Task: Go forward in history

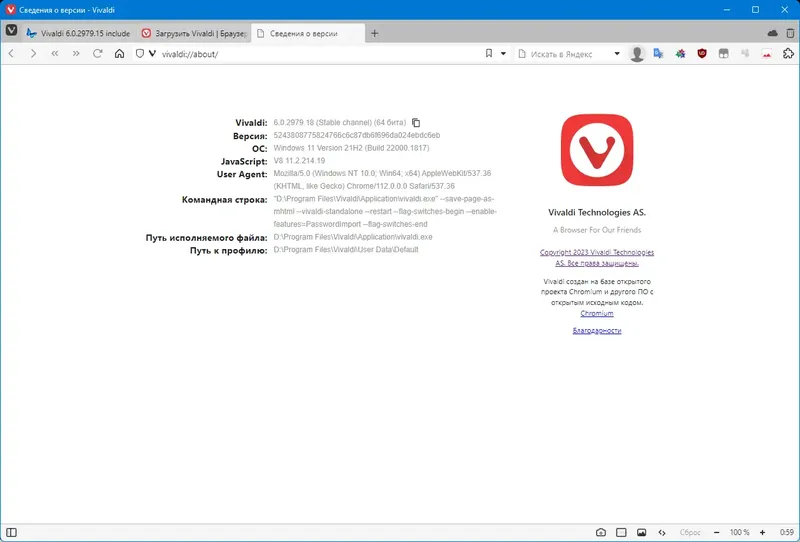Action: pos(33,54)
